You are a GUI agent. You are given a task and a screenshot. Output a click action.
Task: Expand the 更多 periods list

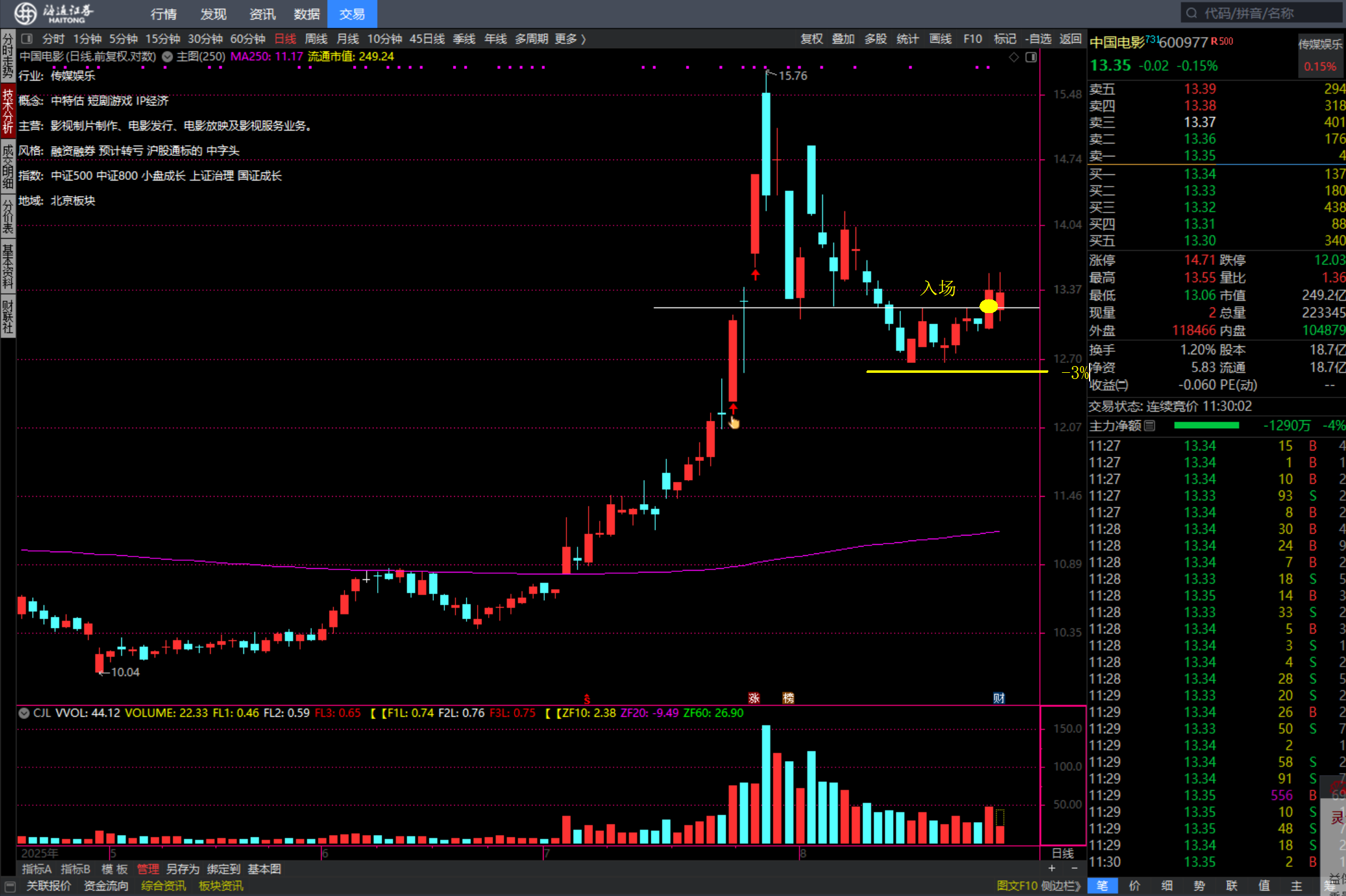coord(570,39)
